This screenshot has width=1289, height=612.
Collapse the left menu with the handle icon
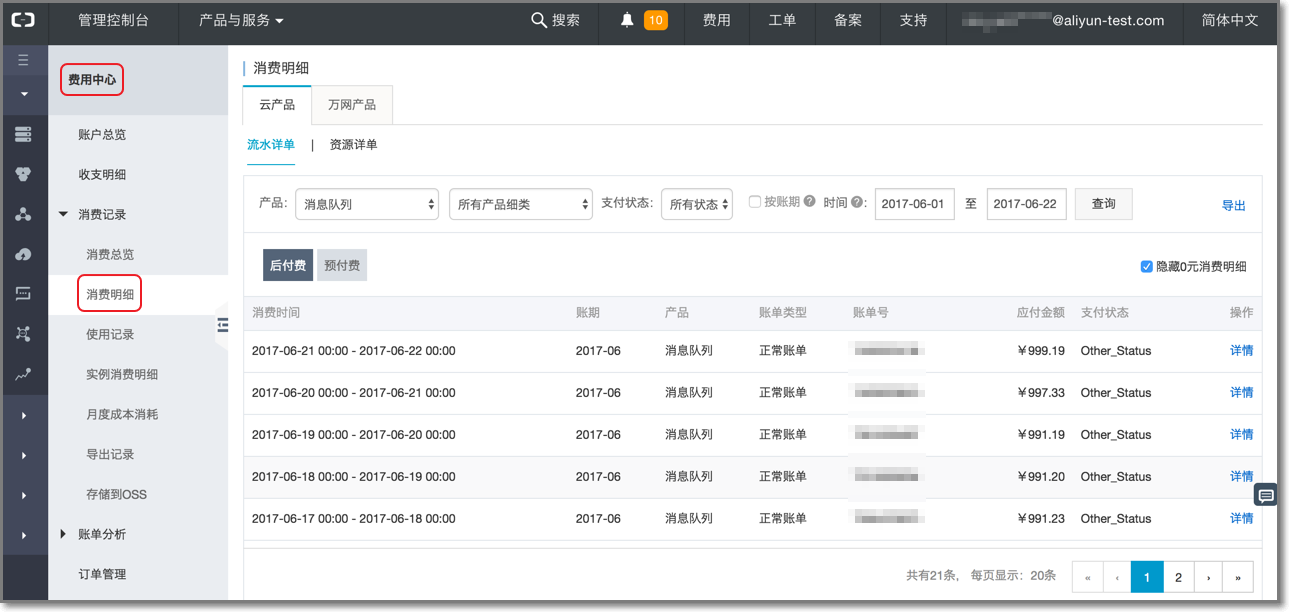pyautogui.click(x=222, y=325)
